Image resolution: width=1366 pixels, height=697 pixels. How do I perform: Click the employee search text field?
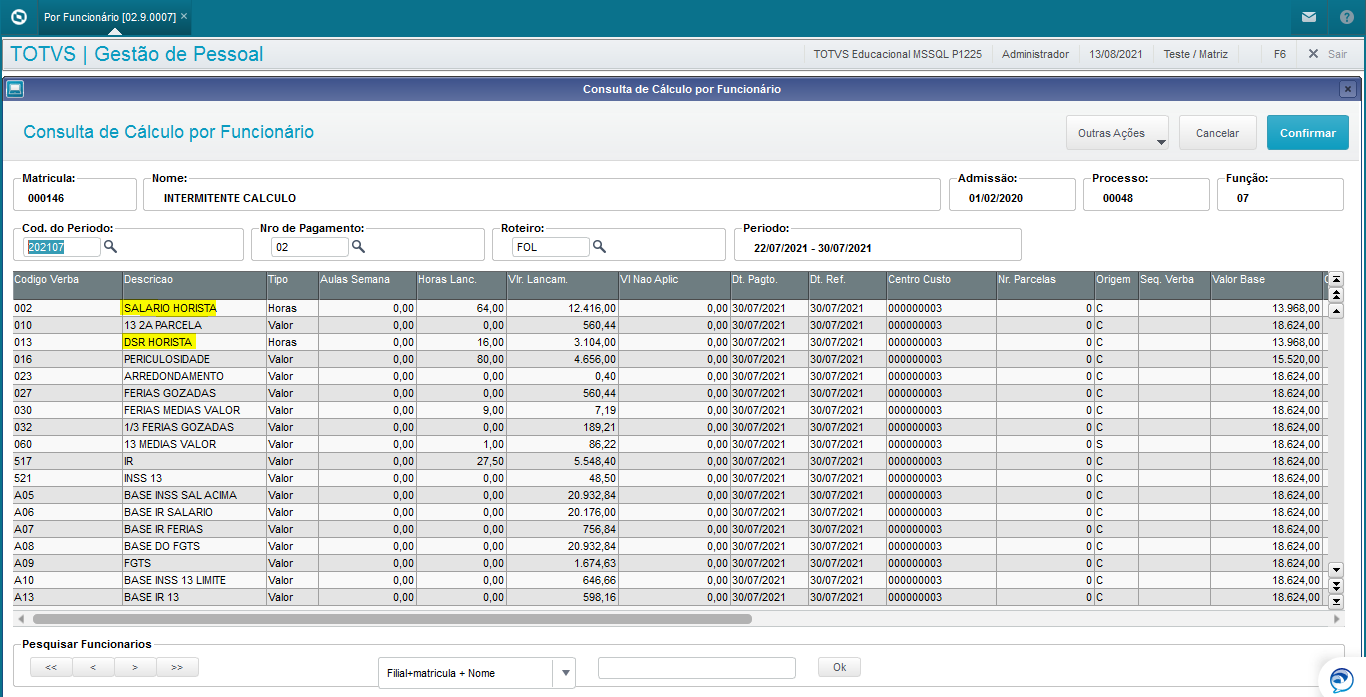(x=696, y=668)
